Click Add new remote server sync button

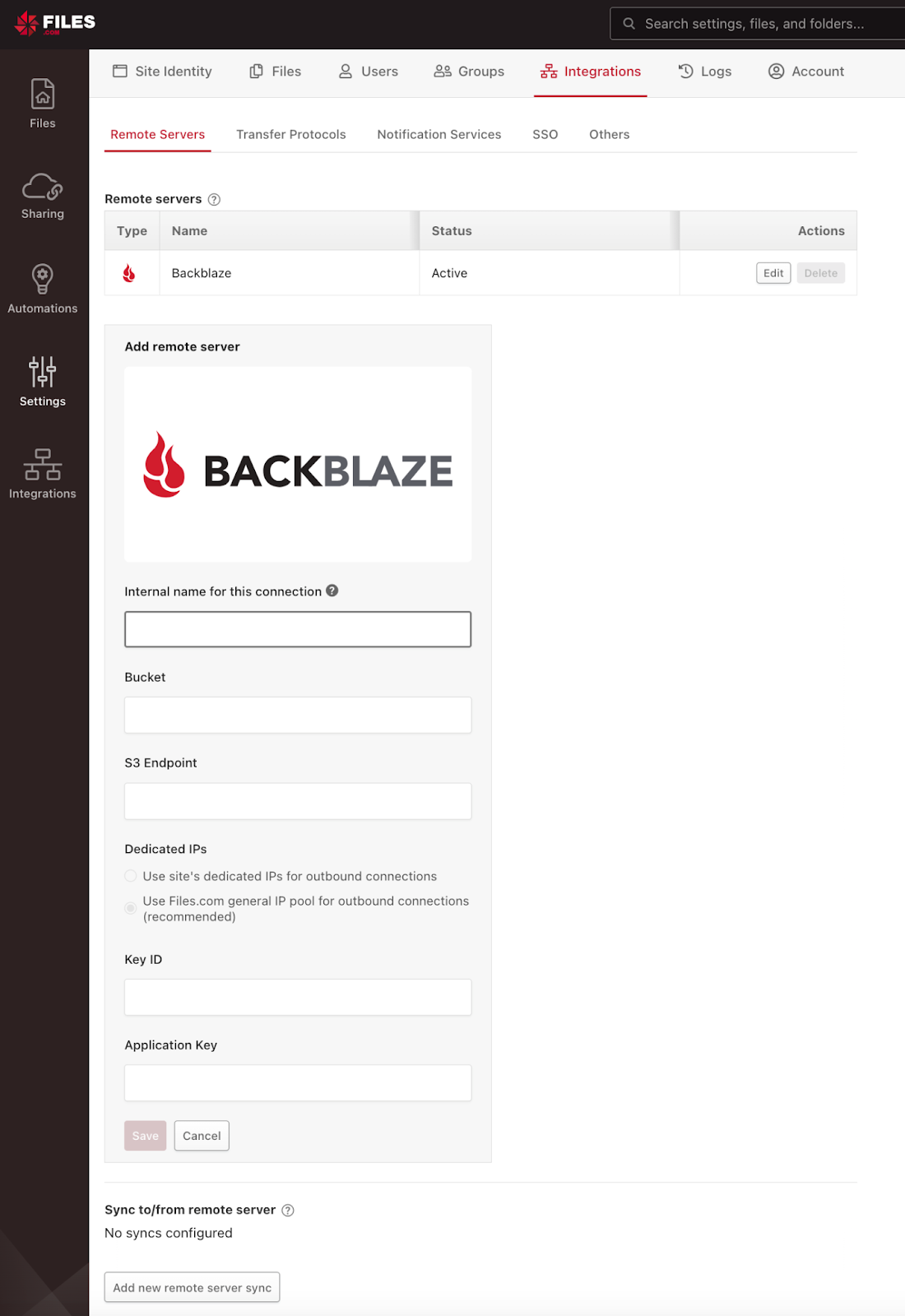click(x=192, y=1287)
